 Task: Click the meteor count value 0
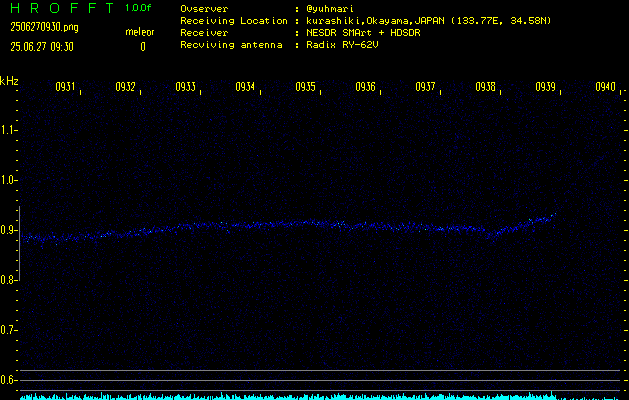point(143,47)
